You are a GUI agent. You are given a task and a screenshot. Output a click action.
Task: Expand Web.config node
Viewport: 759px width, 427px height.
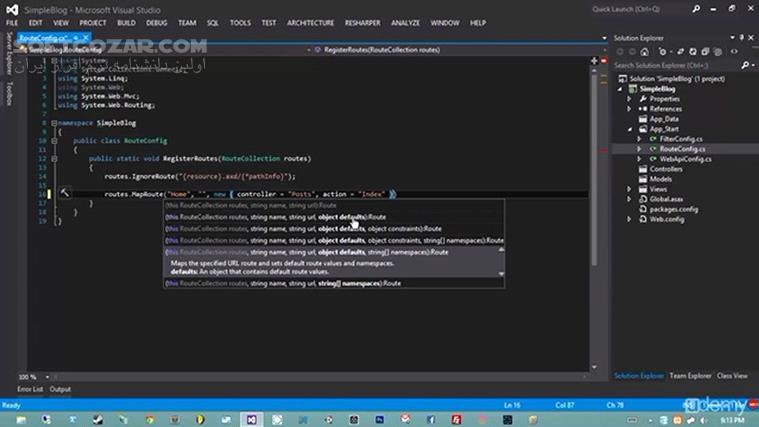click(x=629, y=219)
